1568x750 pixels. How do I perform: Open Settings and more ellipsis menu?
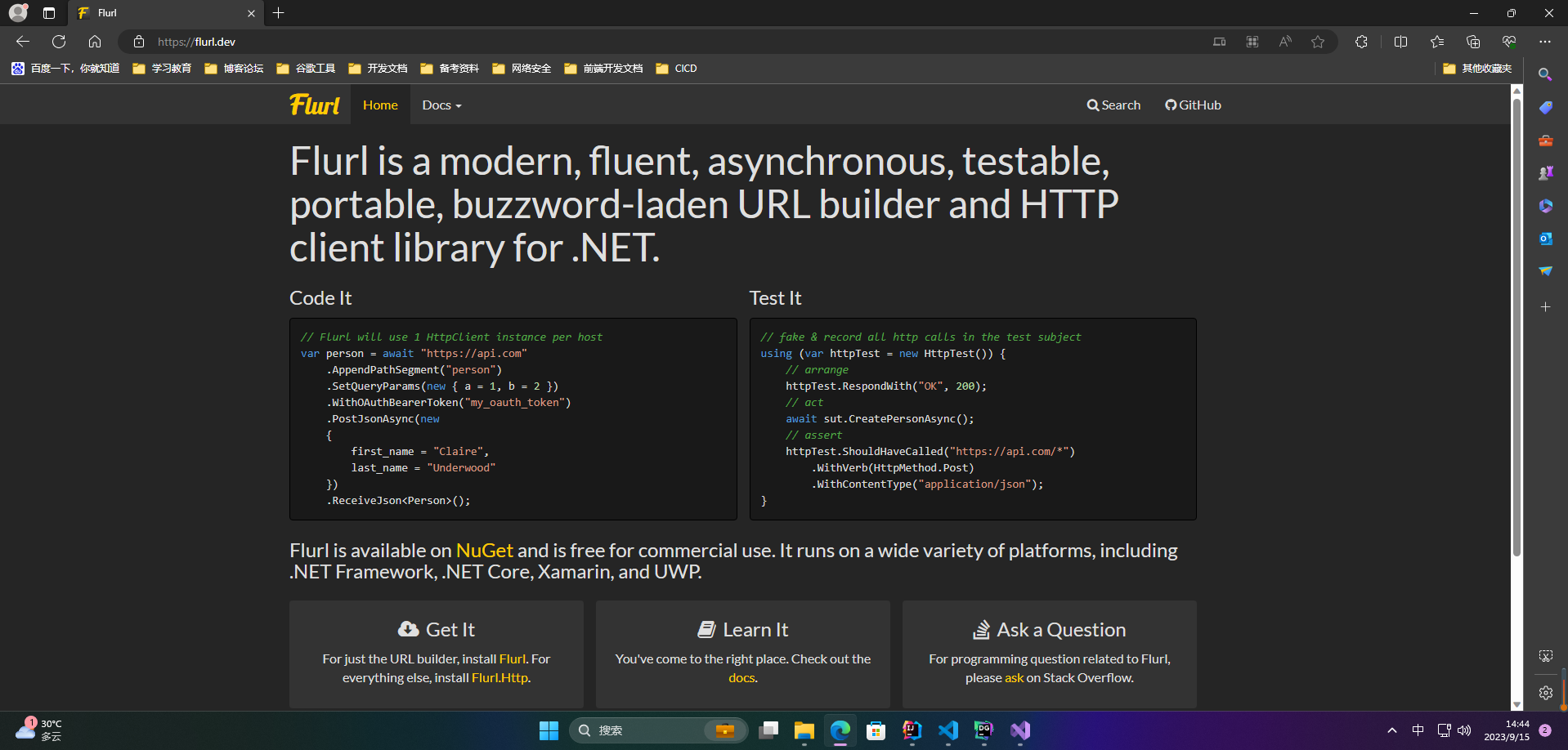point(1544,42)
